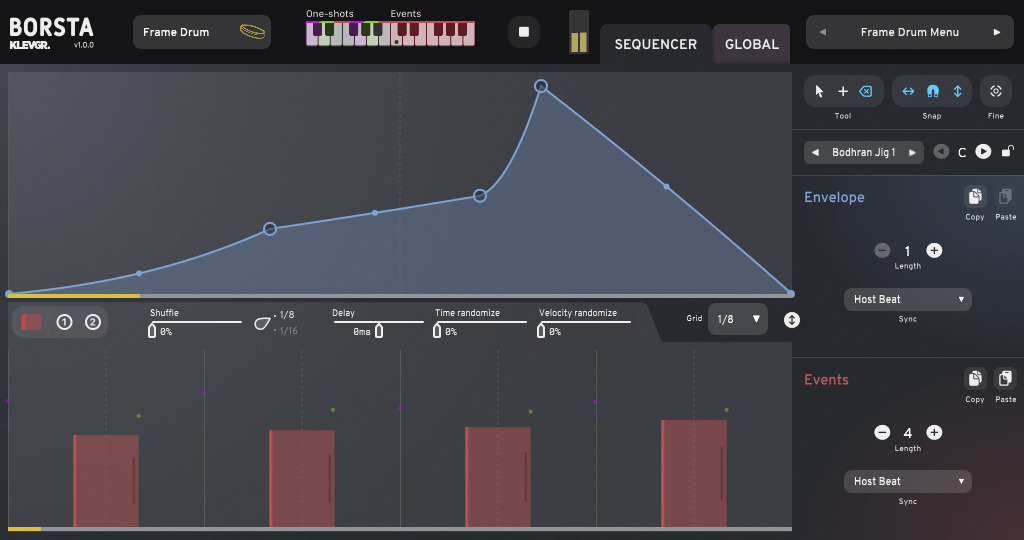This screenshot has height=540, width=1024.
Task: Click the output level meter
Action: click(x=579, y=31)
